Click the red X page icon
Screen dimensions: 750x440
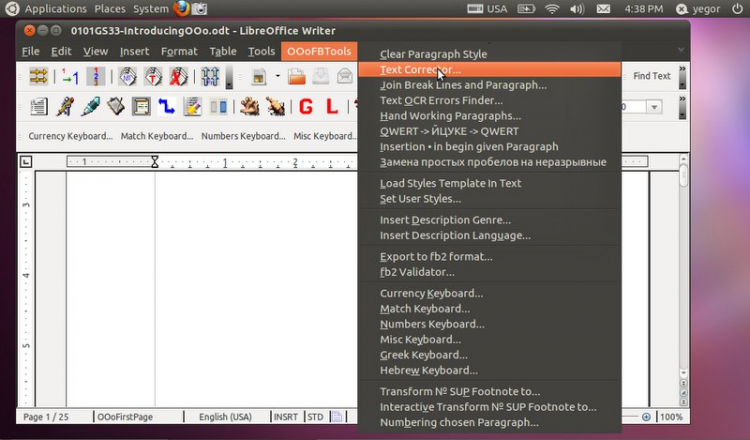[178, 77]
